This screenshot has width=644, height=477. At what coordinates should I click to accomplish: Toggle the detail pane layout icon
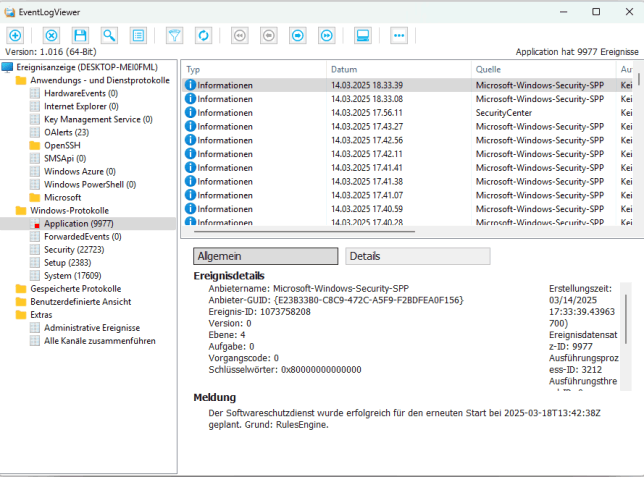click(x=362, y=35)
